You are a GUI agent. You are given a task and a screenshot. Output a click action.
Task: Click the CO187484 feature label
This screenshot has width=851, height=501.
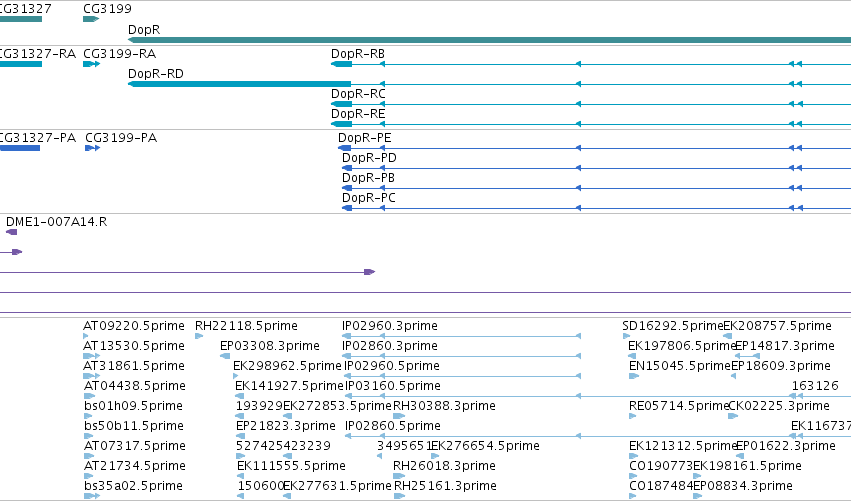pyautogui.click(x=661, y=487)
